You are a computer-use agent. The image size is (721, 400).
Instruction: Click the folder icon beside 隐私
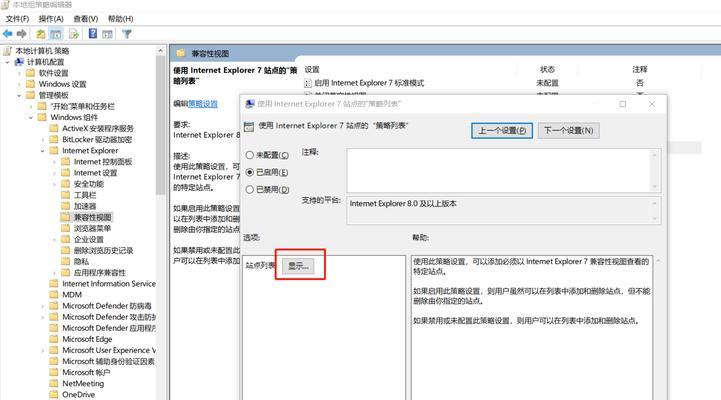click(x=66, y=261)
